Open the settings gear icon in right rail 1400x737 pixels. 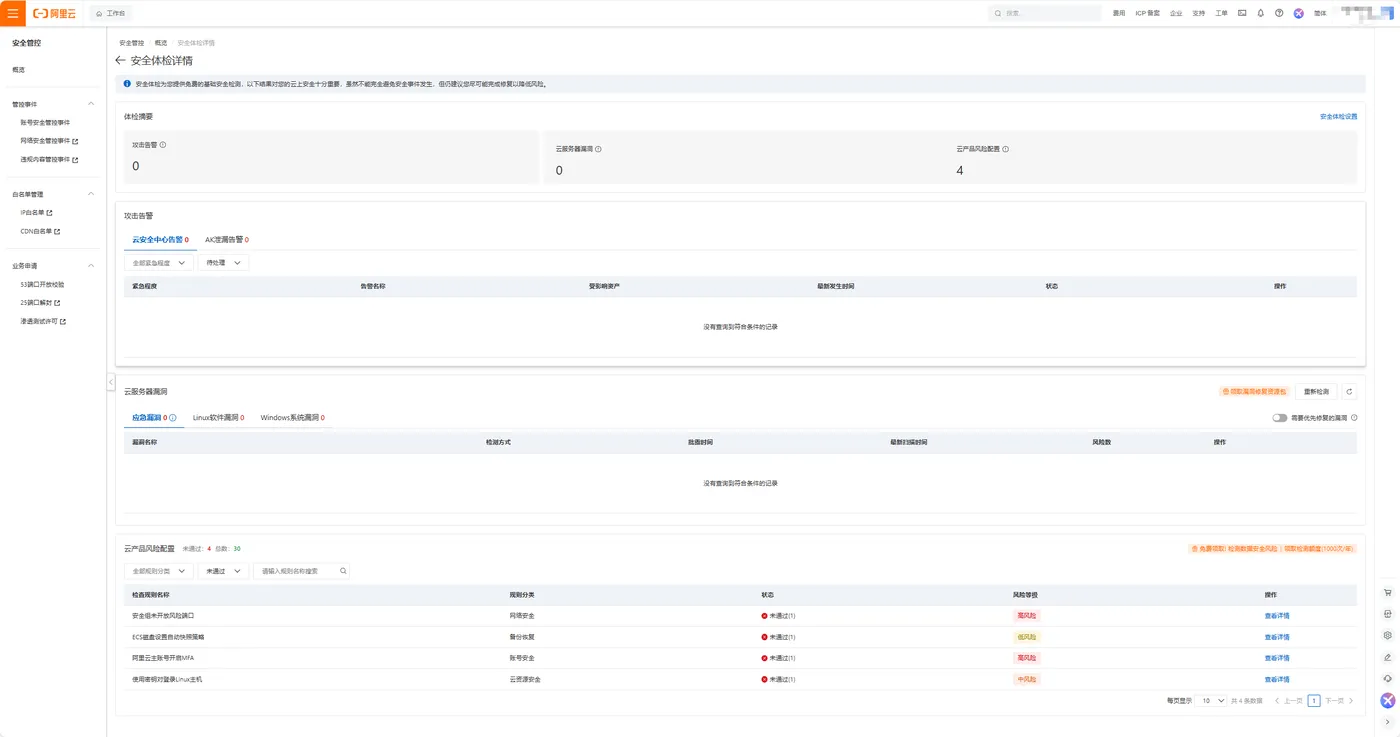[x=1388, y=635]
